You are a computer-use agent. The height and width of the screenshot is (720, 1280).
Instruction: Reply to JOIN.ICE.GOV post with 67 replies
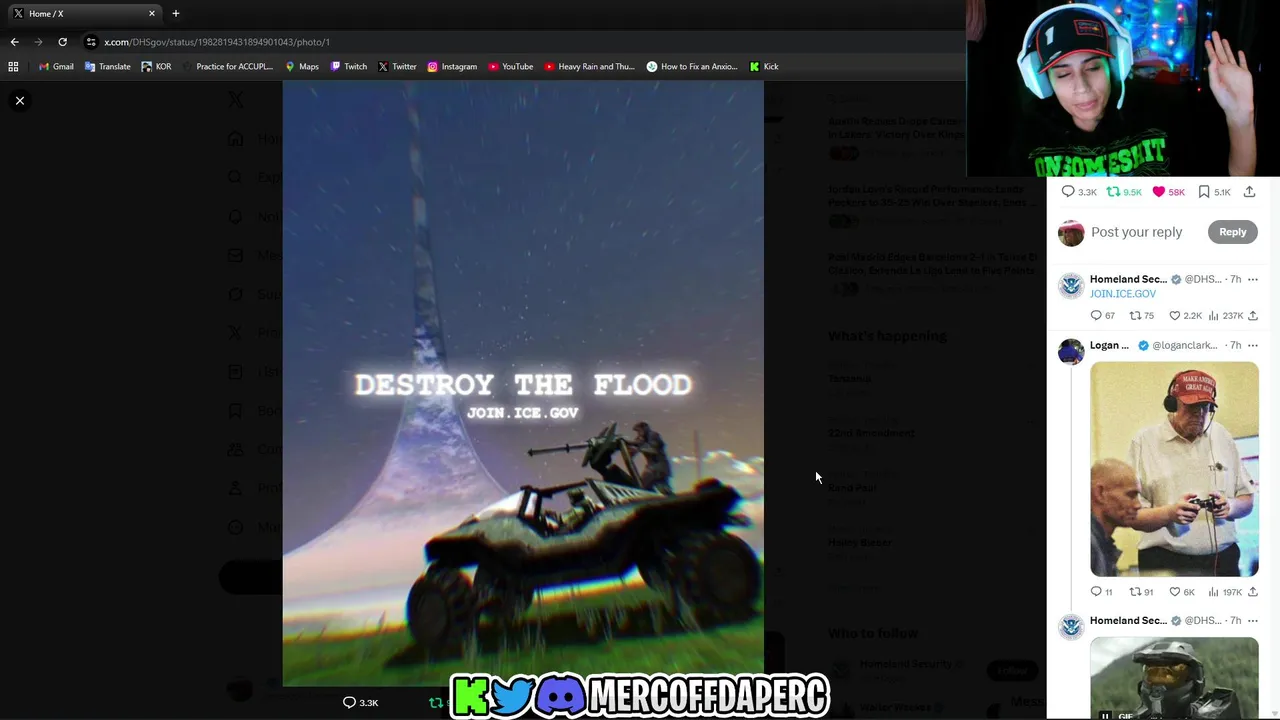coord(1102,315)
